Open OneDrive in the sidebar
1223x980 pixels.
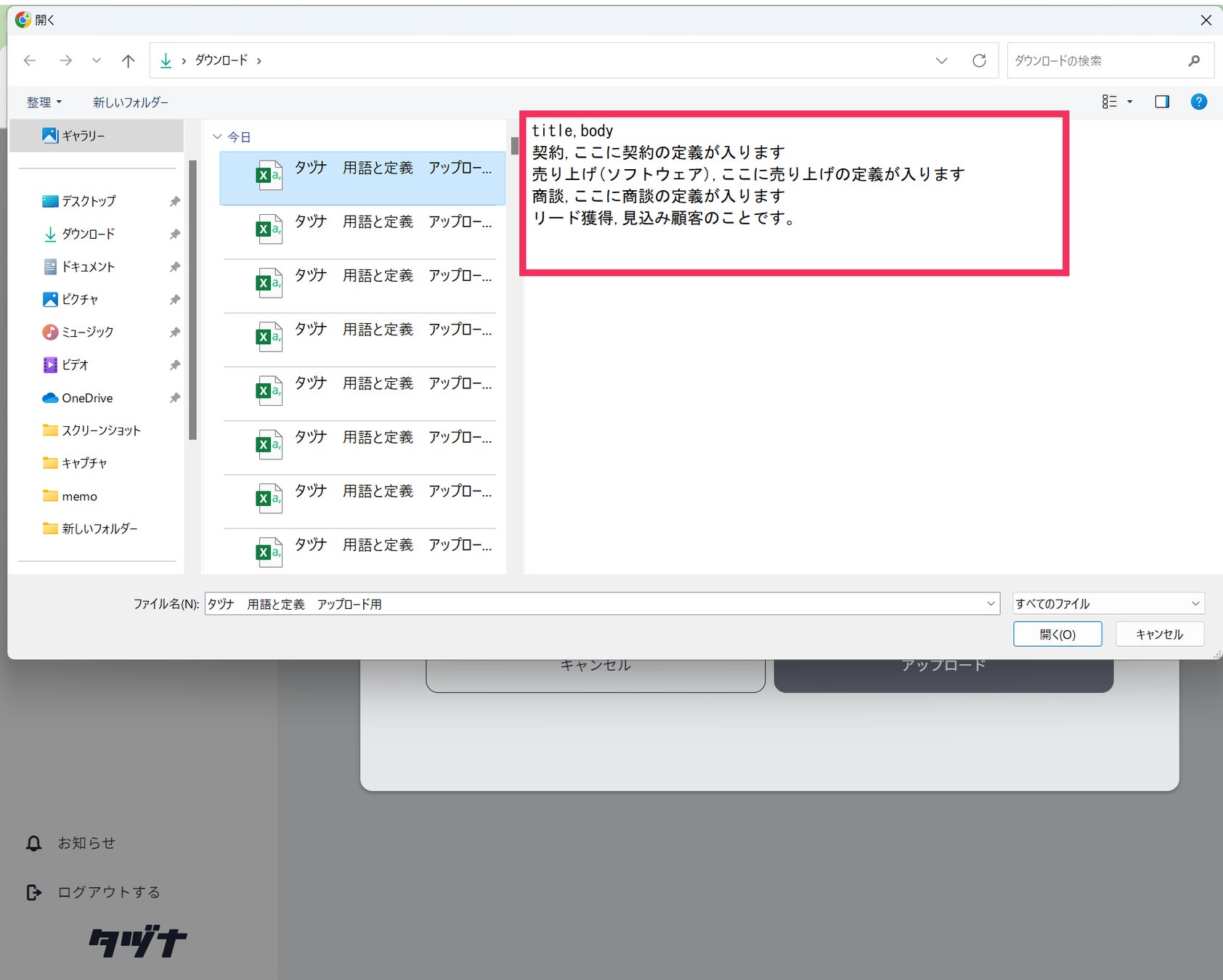(x=87, y=398)
